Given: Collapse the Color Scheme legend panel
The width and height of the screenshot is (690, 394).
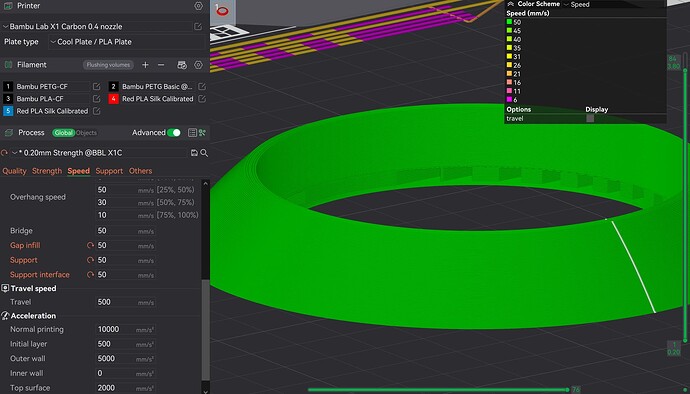Looking at the screenshot, I should tap(510, 4).
